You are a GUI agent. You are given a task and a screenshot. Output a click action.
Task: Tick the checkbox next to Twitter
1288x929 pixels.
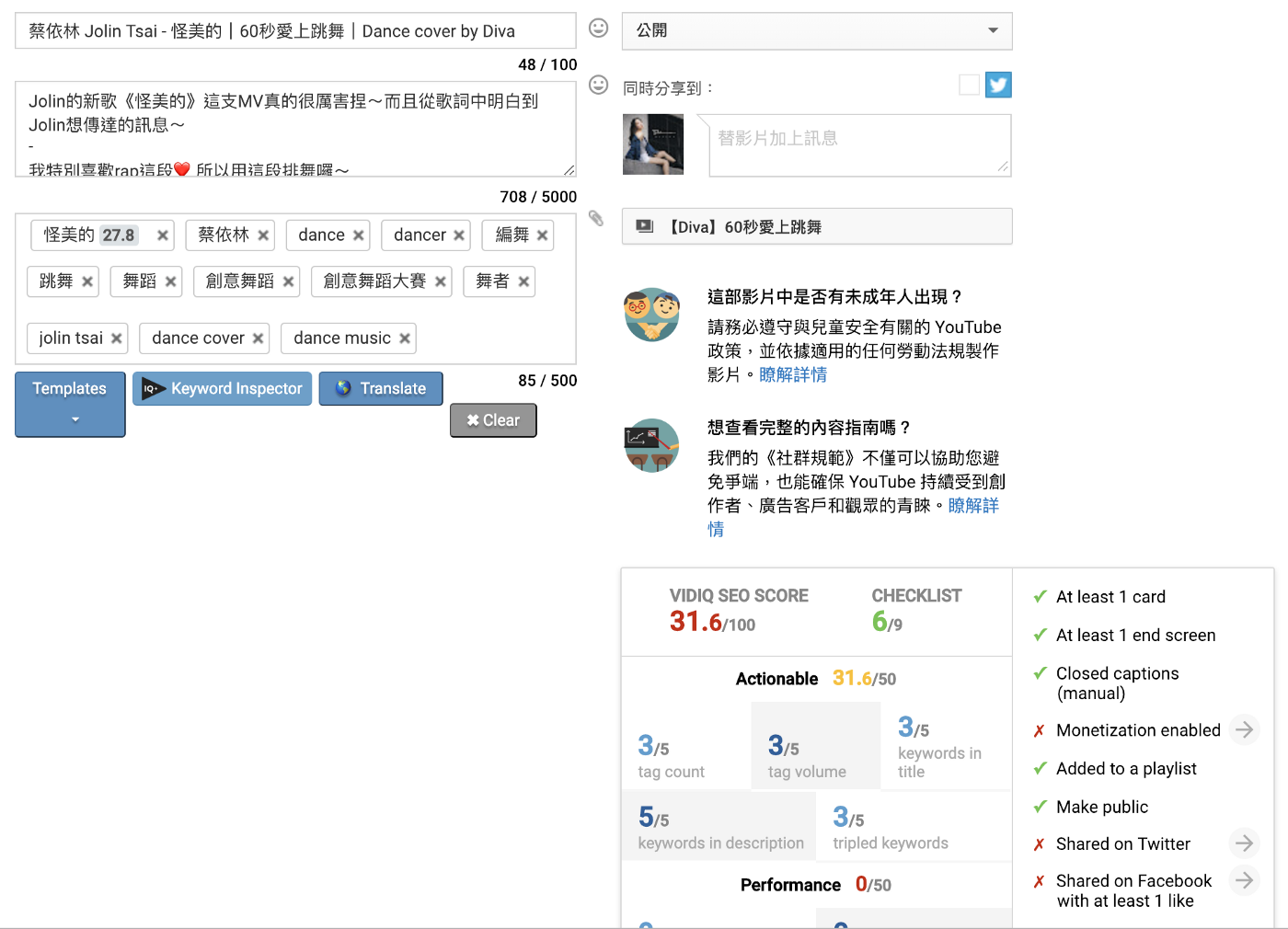[x=969, y=85]
